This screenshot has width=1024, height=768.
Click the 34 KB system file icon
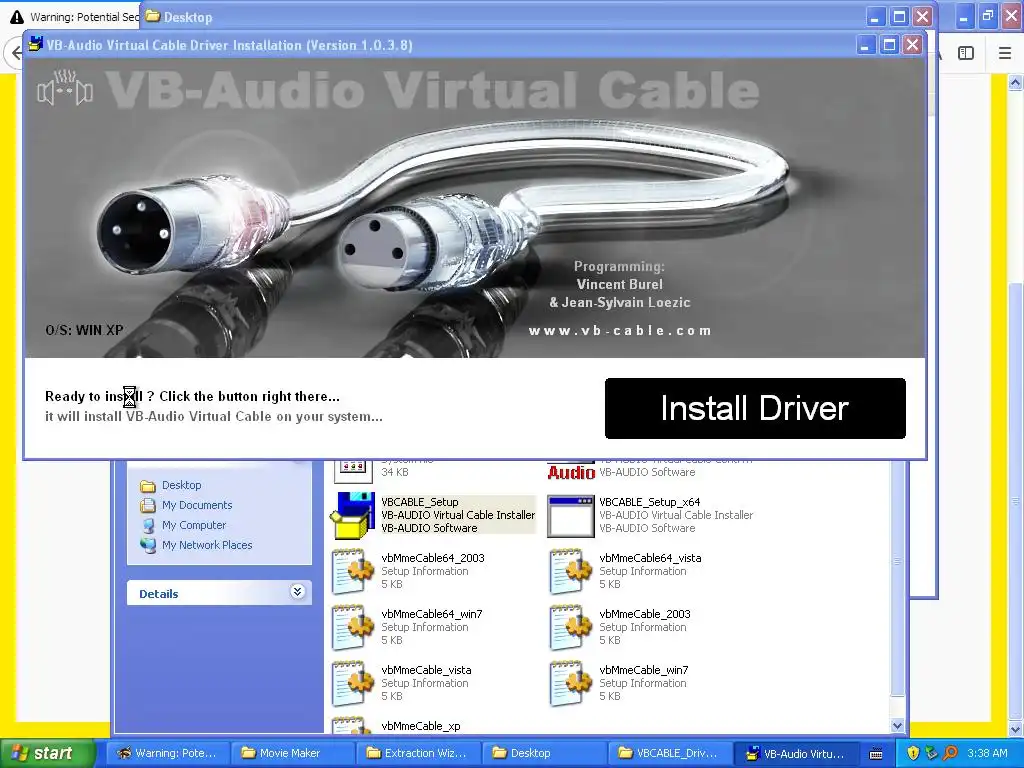click(x=353, y=470)
